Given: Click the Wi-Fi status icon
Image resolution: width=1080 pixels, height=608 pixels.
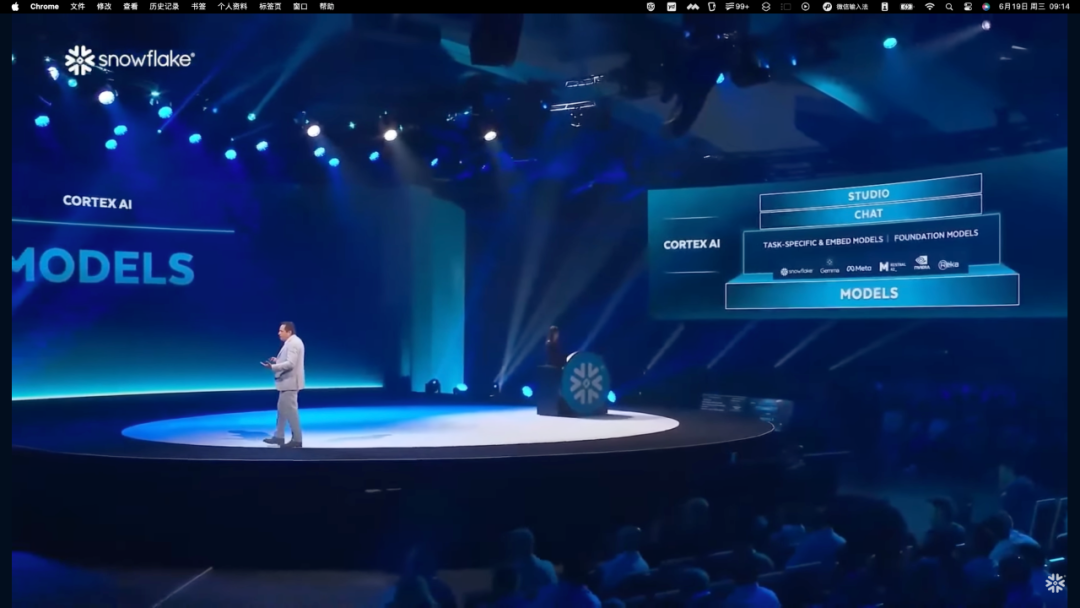Looking at the screenshot, I should coord(929,6).
